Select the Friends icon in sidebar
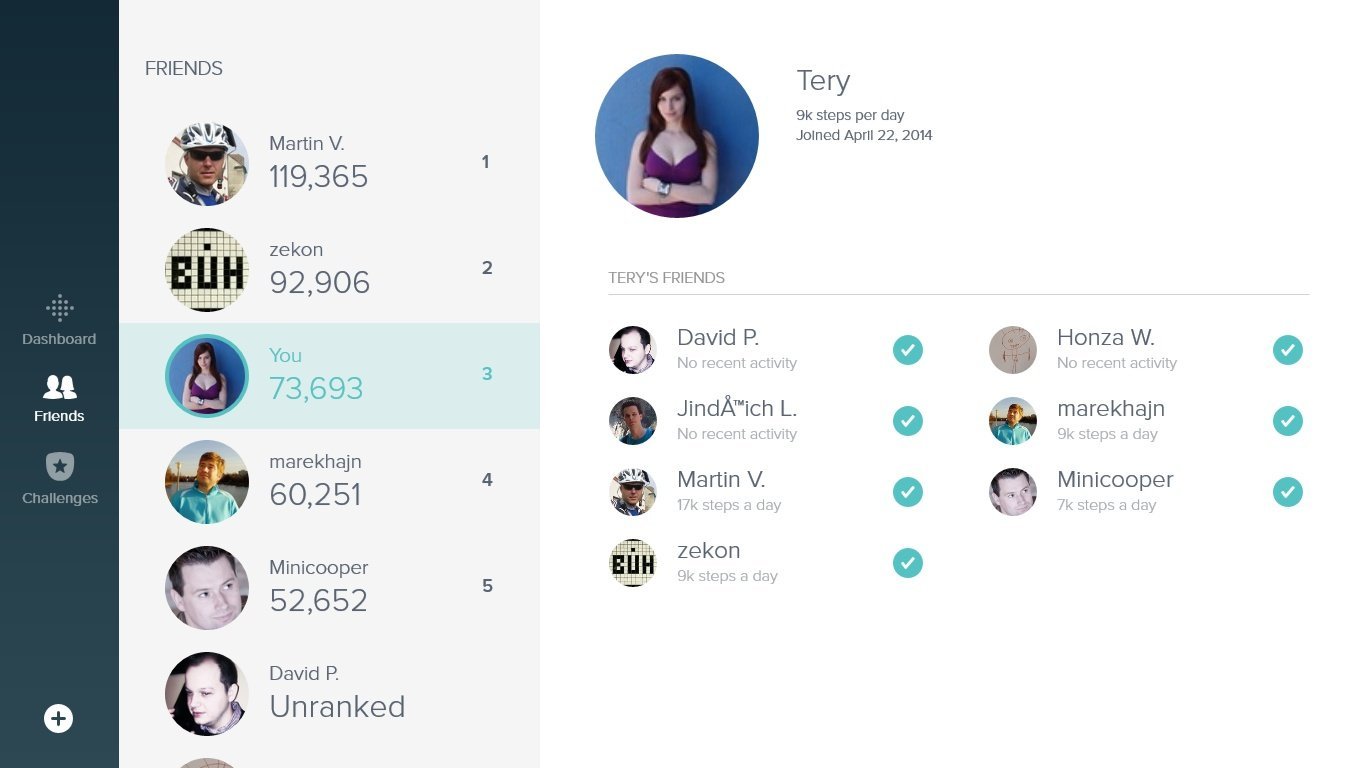This screenshot has width=1366, height=768. coord(60,387)
